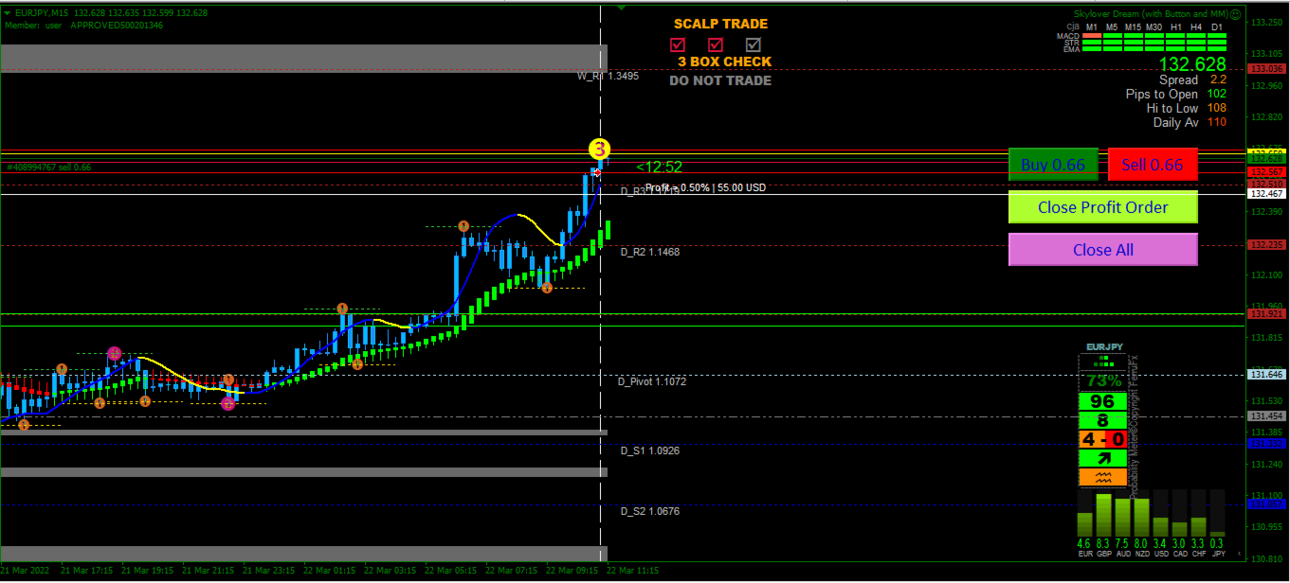This screenshot has height=583, width=1290.
Task: Click the SCALP TRADE heading
Action: tap(720, 24)
